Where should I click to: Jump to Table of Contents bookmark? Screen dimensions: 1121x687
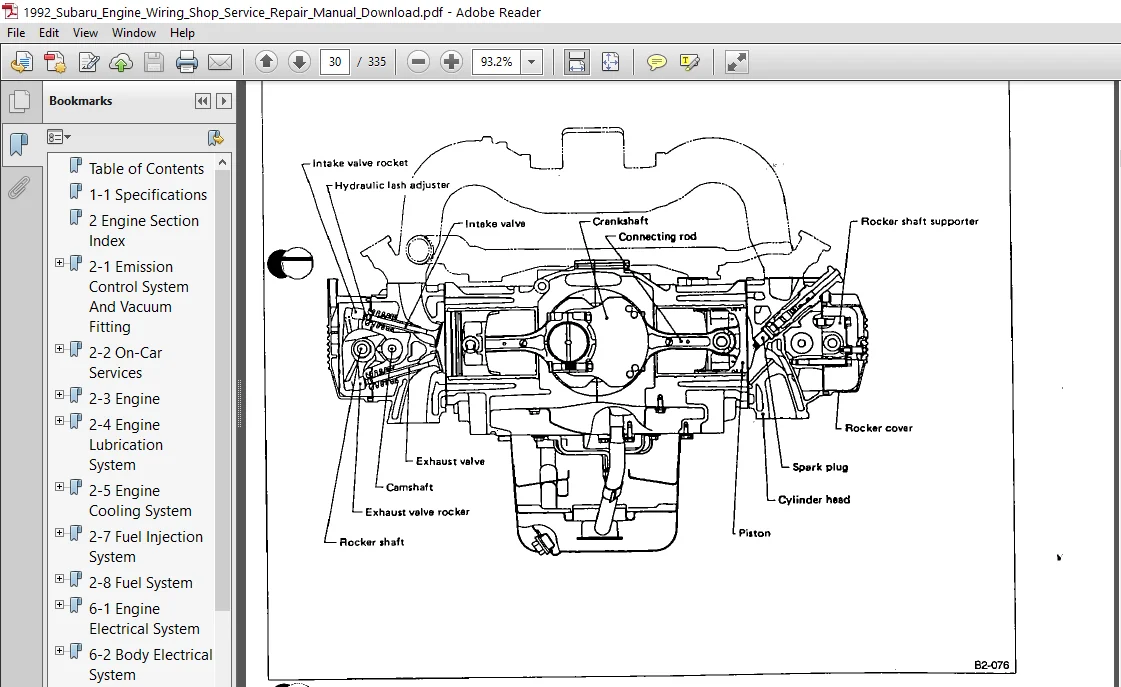pyautogui.click(x=147, y=169)
